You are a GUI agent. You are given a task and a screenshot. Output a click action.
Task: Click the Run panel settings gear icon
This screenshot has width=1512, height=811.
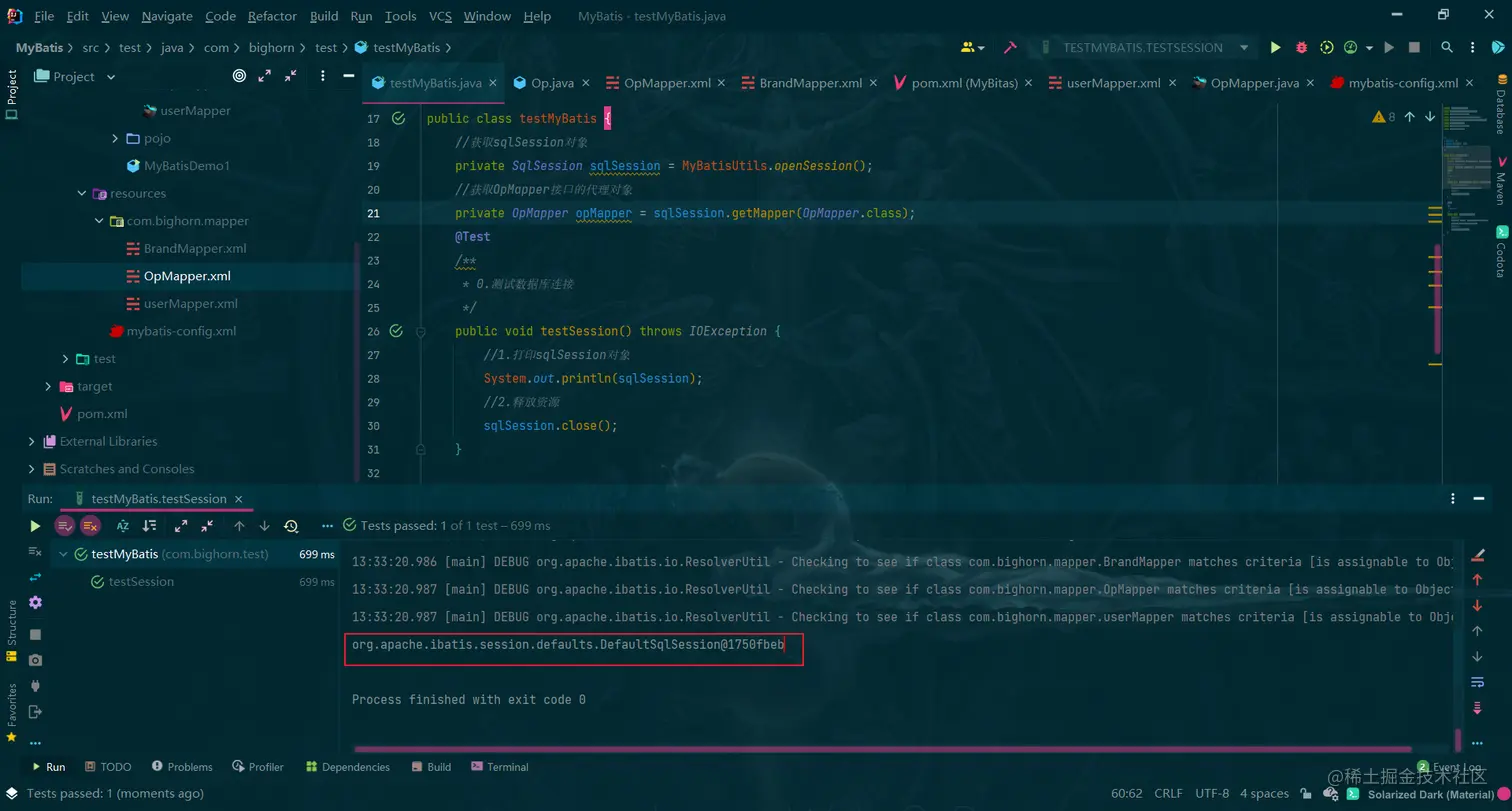click(x=36, y=603)
